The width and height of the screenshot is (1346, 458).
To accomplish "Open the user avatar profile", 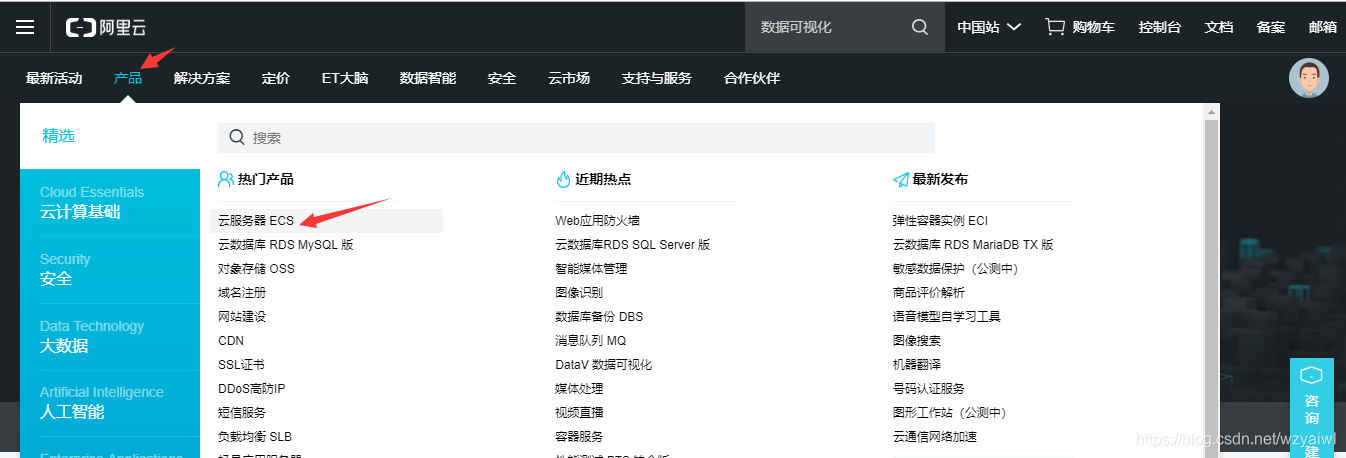I will pyautogui.click(x=1308, y=78).
